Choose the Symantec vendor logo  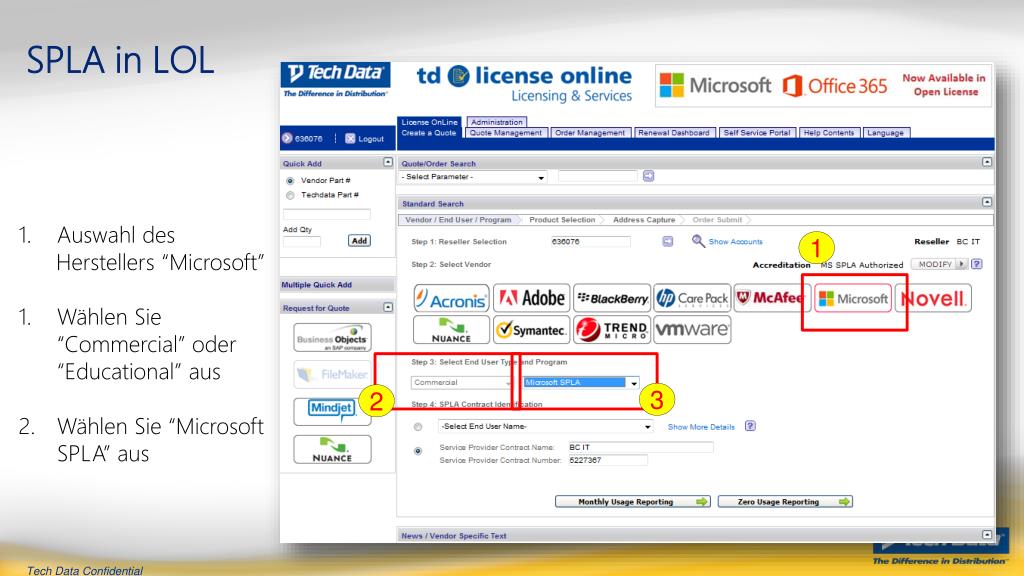pyautogui.click(x=532, y=330)
